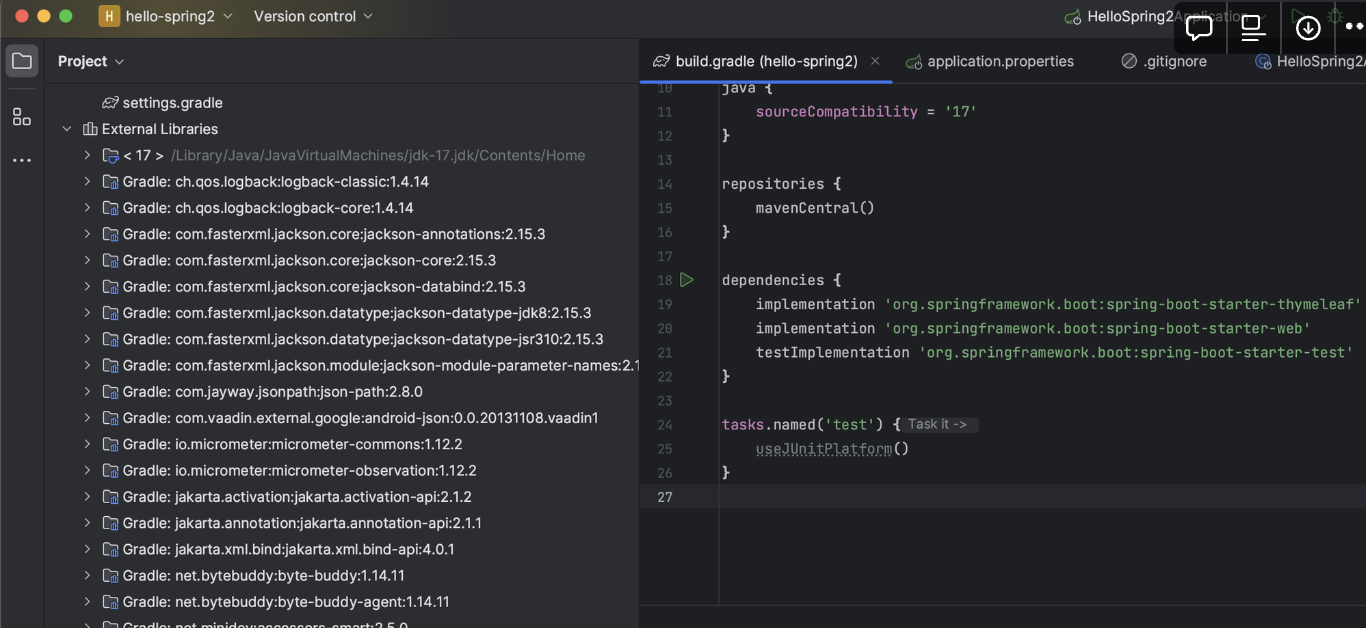
Task: Click the spring-boot-starter-web dependency string
Action: click(1097, 328)
